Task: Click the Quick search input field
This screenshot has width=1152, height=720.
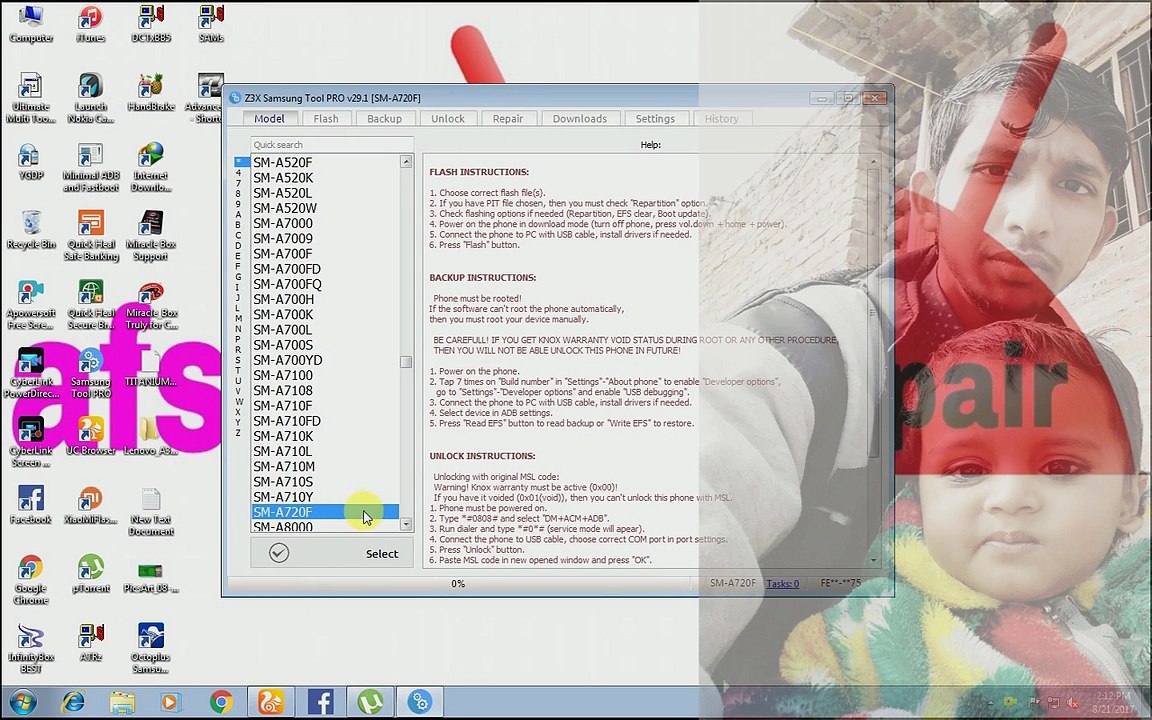Action: pos(332,145)
